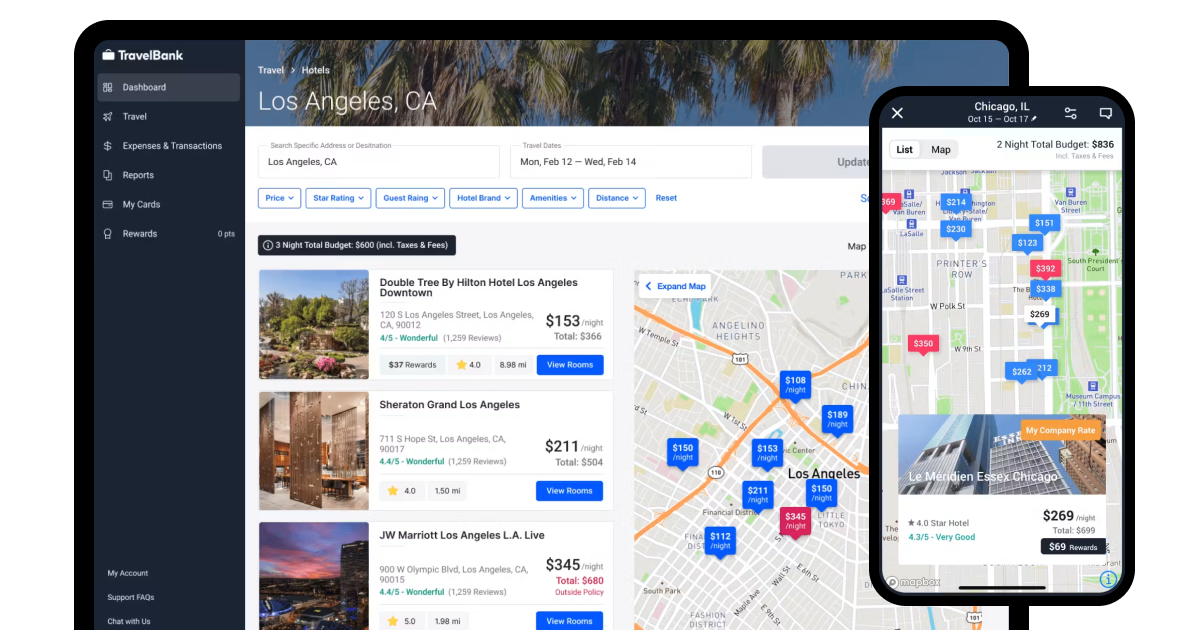Click View Rooms for JW Marriott
The width and height of the screenshot is (1200, 630).
tap(570, 621)
